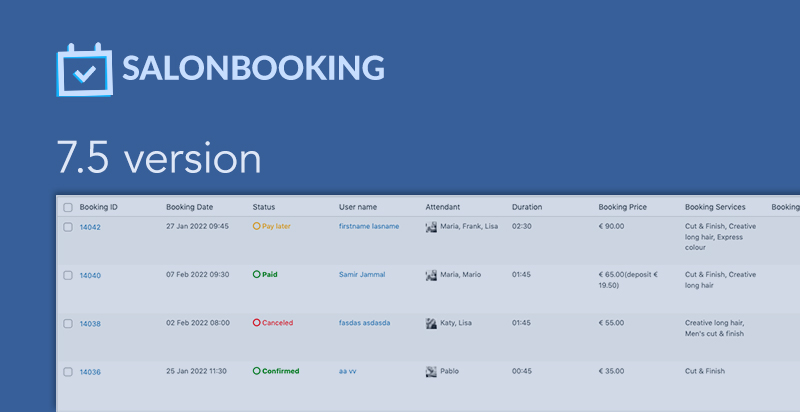Open booking ID 14038 link
Image resolution: width=800 pixels, height=412 pixels.
tap(90, 324)
